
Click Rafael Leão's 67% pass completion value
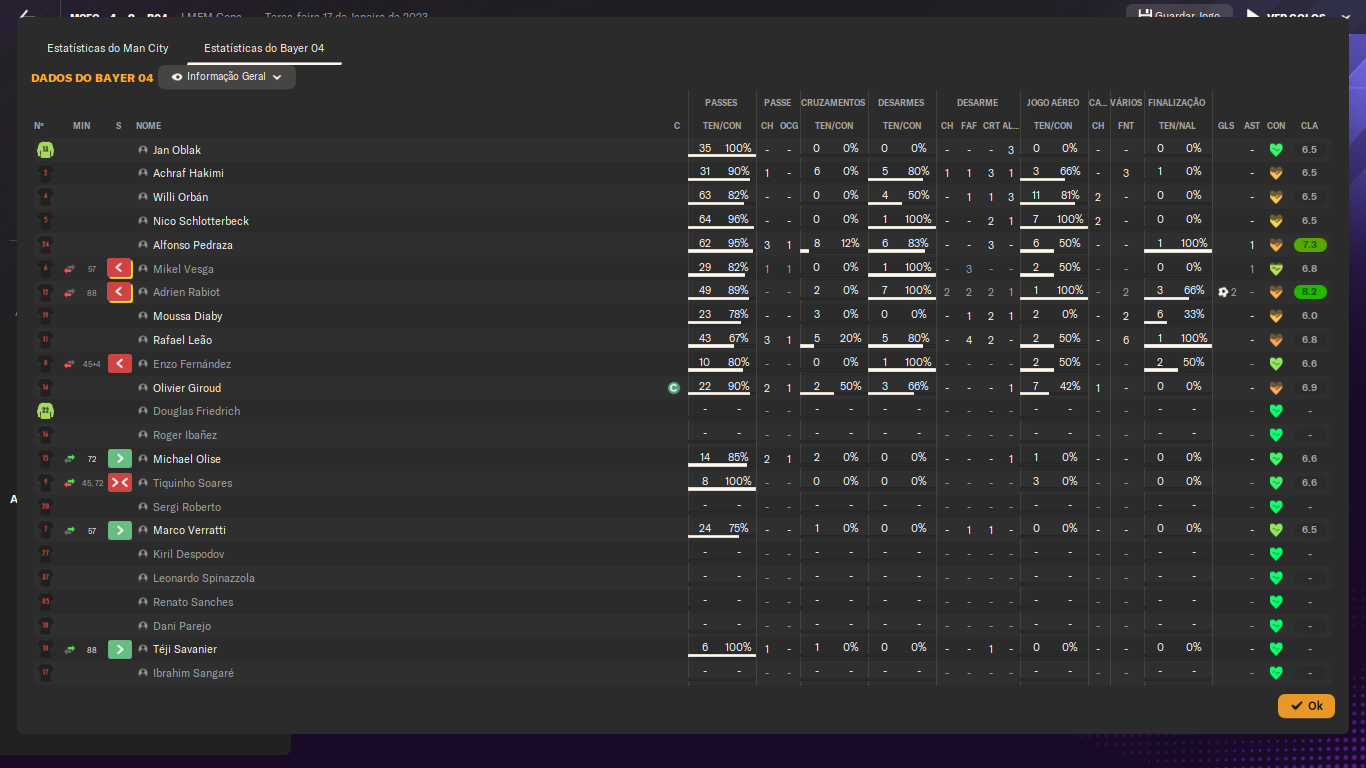click(738, 338)
